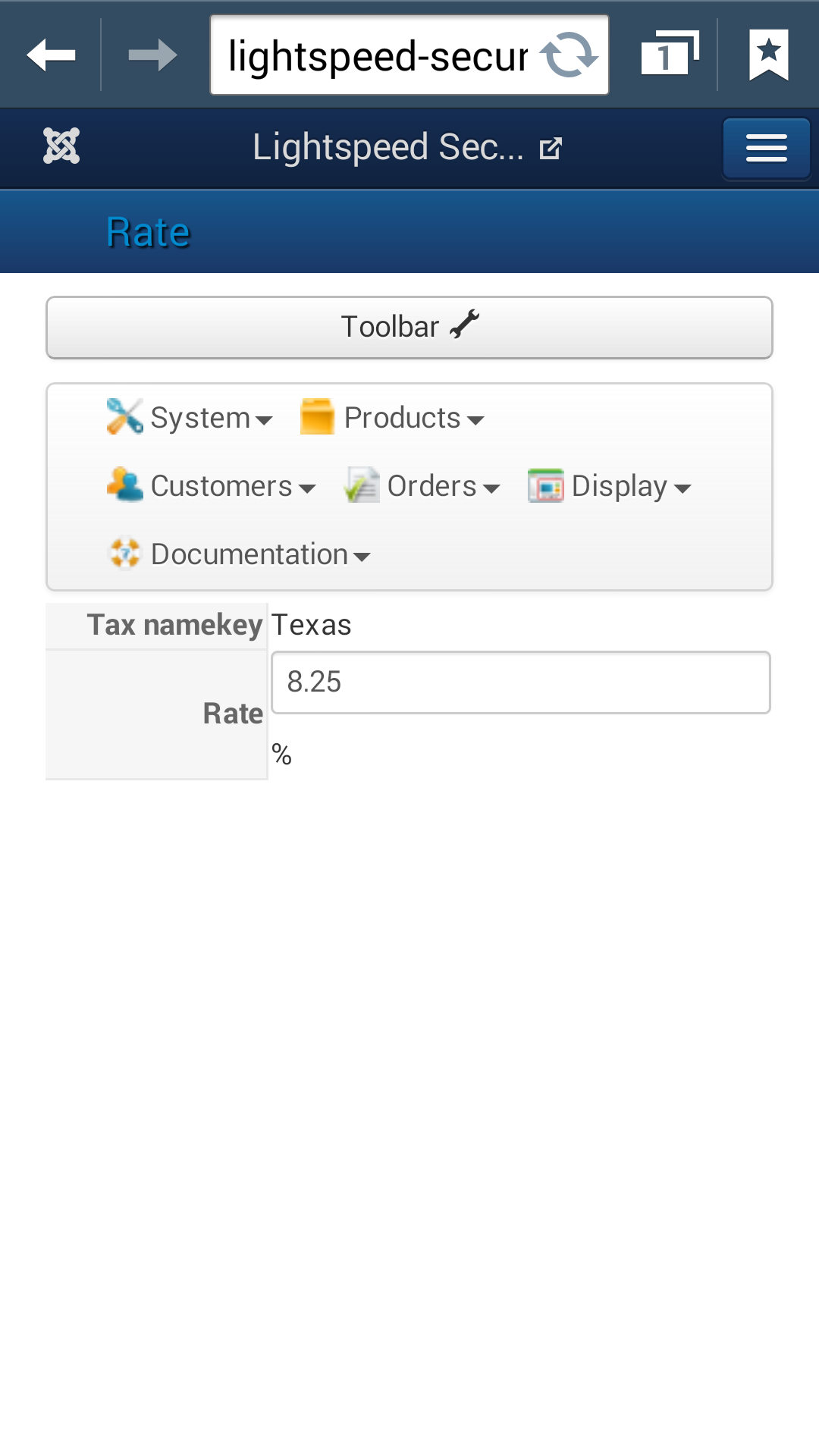The height and width of the screenshot is (1456, 819).
Task: Tap the browser forward arrow
Action: click(152, 55)
